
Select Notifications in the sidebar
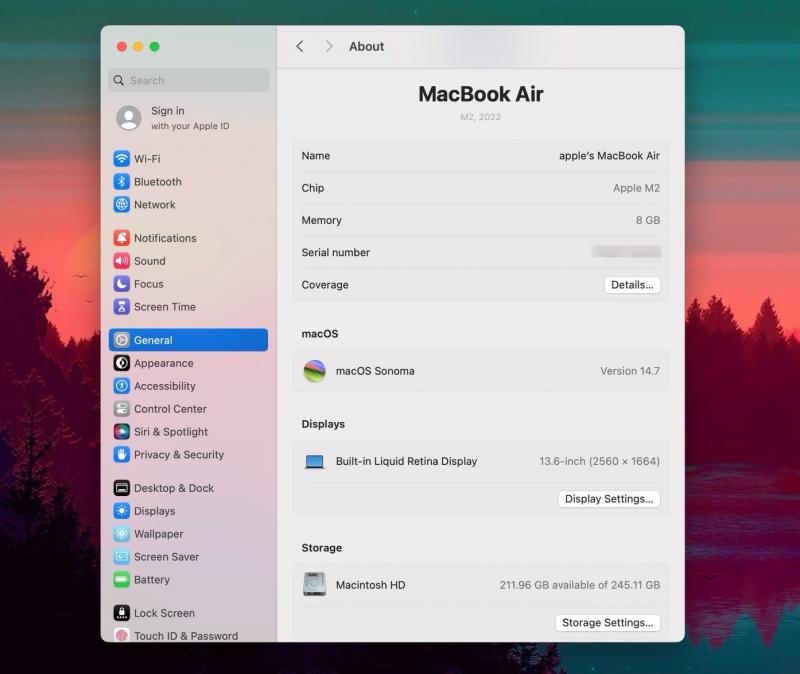pyautogui.click(x=188, y=238)
